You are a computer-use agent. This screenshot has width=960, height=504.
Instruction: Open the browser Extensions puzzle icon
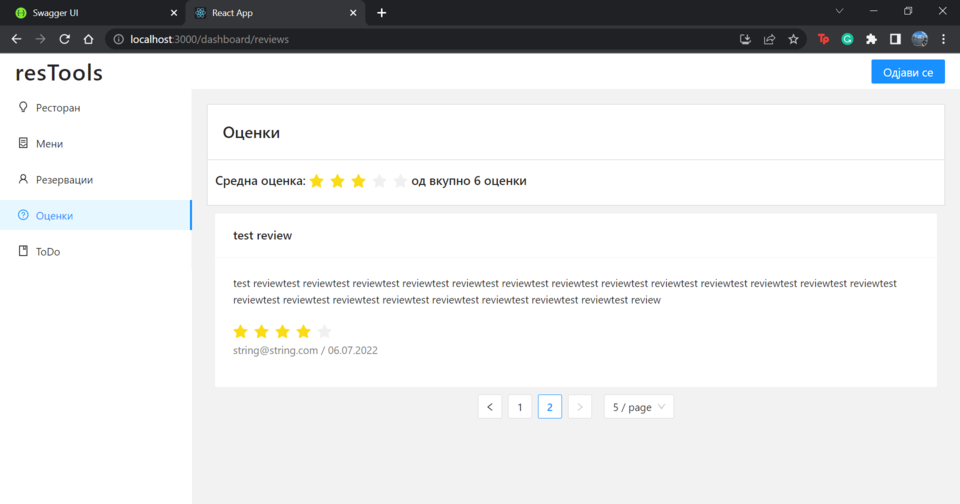[x=871, y=39]
